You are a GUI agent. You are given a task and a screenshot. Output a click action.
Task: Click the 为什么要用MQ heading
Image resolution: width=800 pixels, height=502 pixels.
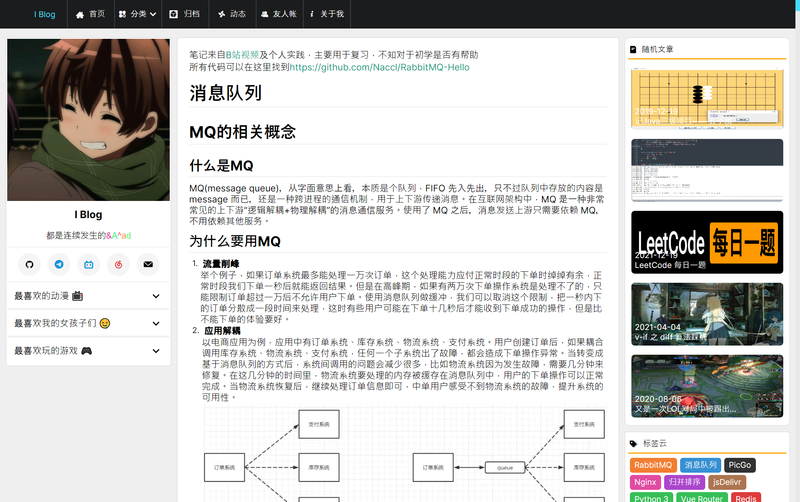coord(235,241)
